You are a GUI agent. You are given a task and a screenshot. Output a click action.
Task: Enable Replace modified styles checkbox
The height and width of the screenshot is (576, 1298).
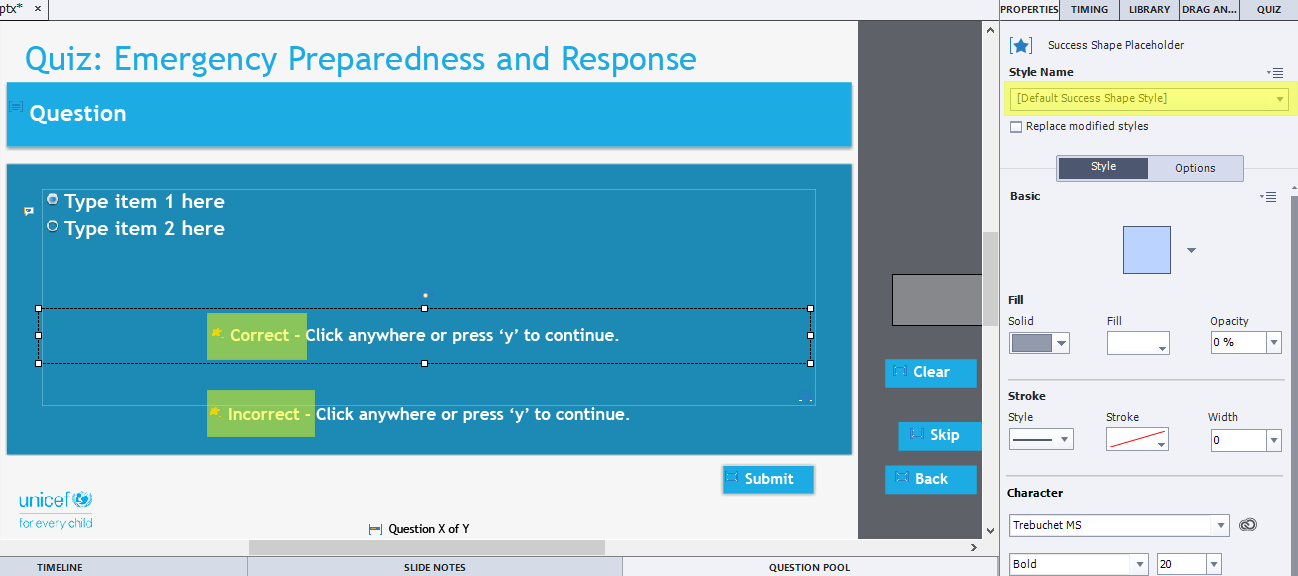[1016, 127]
